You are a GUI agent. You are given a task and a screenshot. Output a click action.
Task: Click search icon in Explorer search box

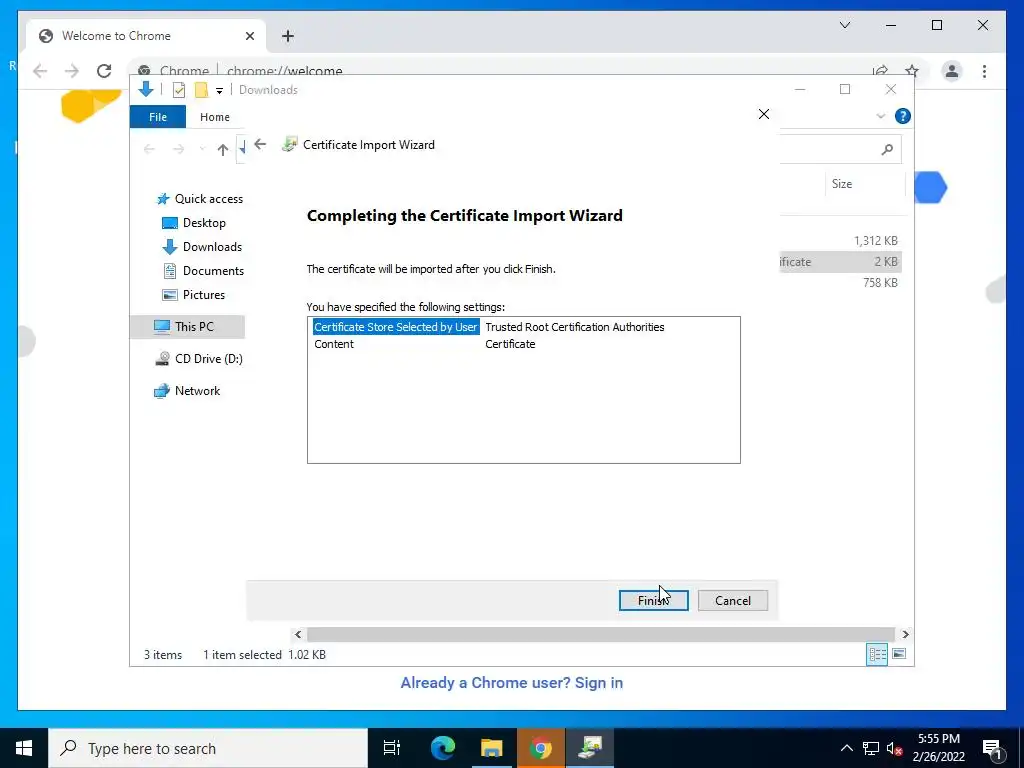coord(887,150)
